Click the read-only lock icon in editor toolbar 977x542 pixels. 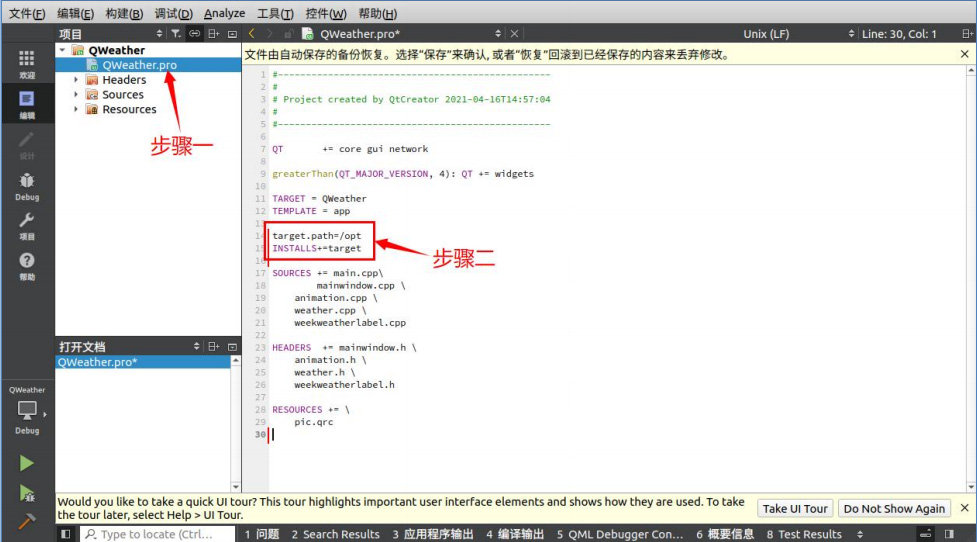288,34
